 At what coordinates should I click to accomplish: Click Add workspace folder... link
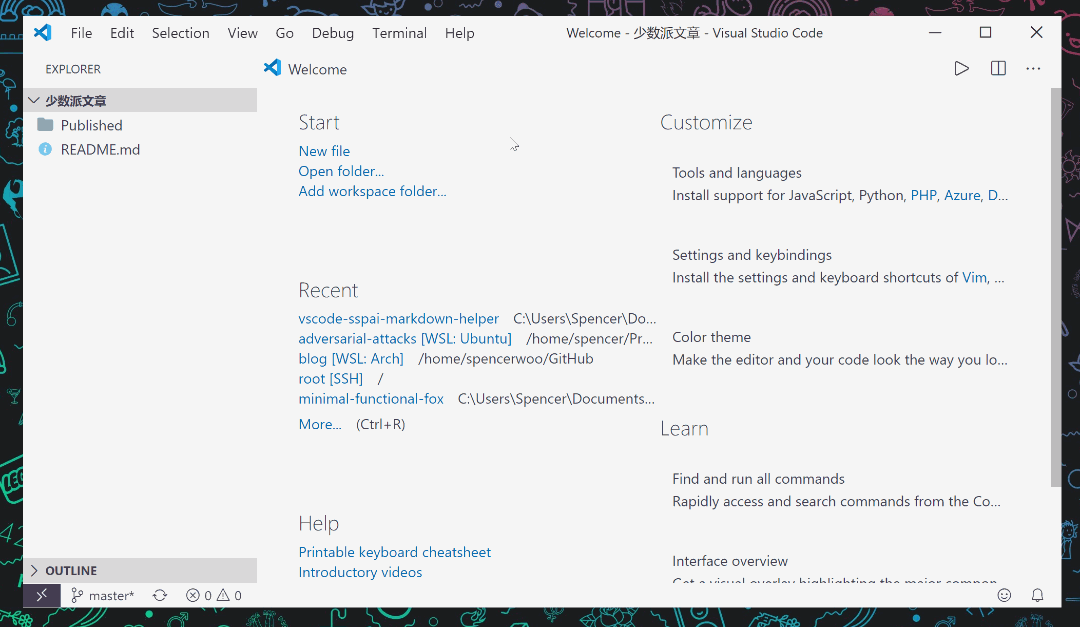point(372,191)
